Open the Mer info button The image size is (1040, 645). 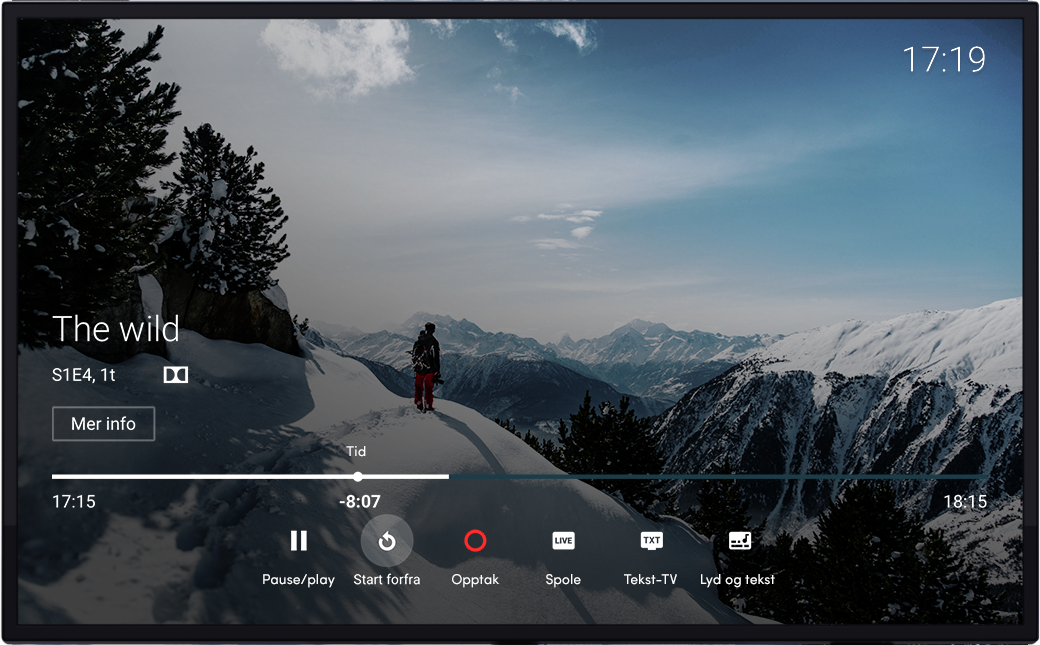[x=103, y=424]
